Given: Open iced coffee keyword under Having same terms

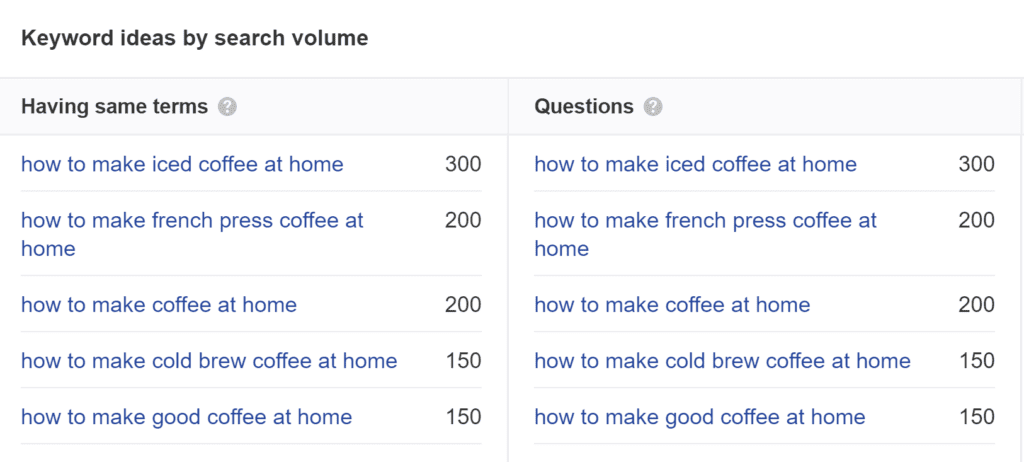Looking at the screenshot, I should point(182,164).
